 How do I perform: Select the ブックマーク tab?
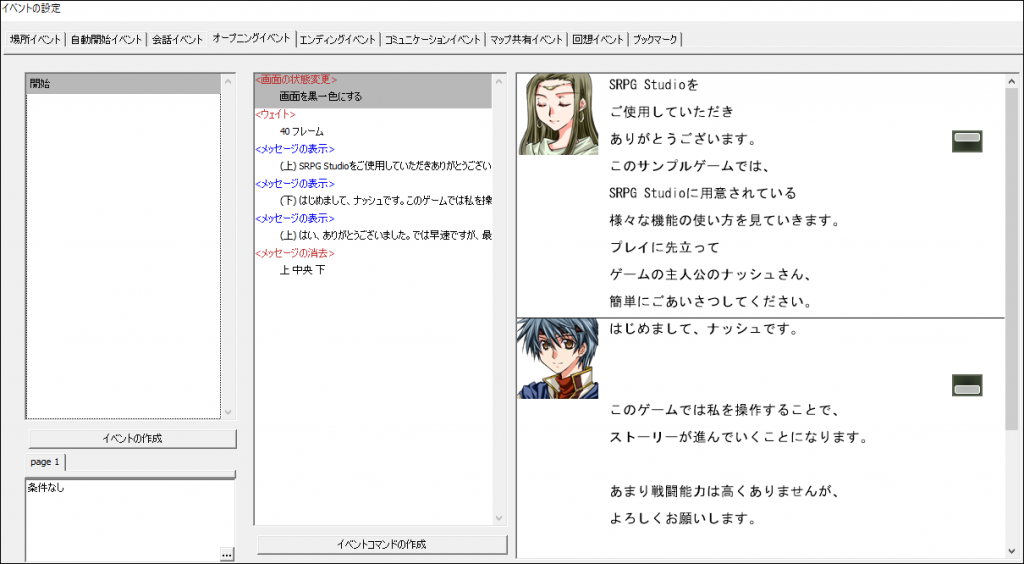tap(655, 40)
